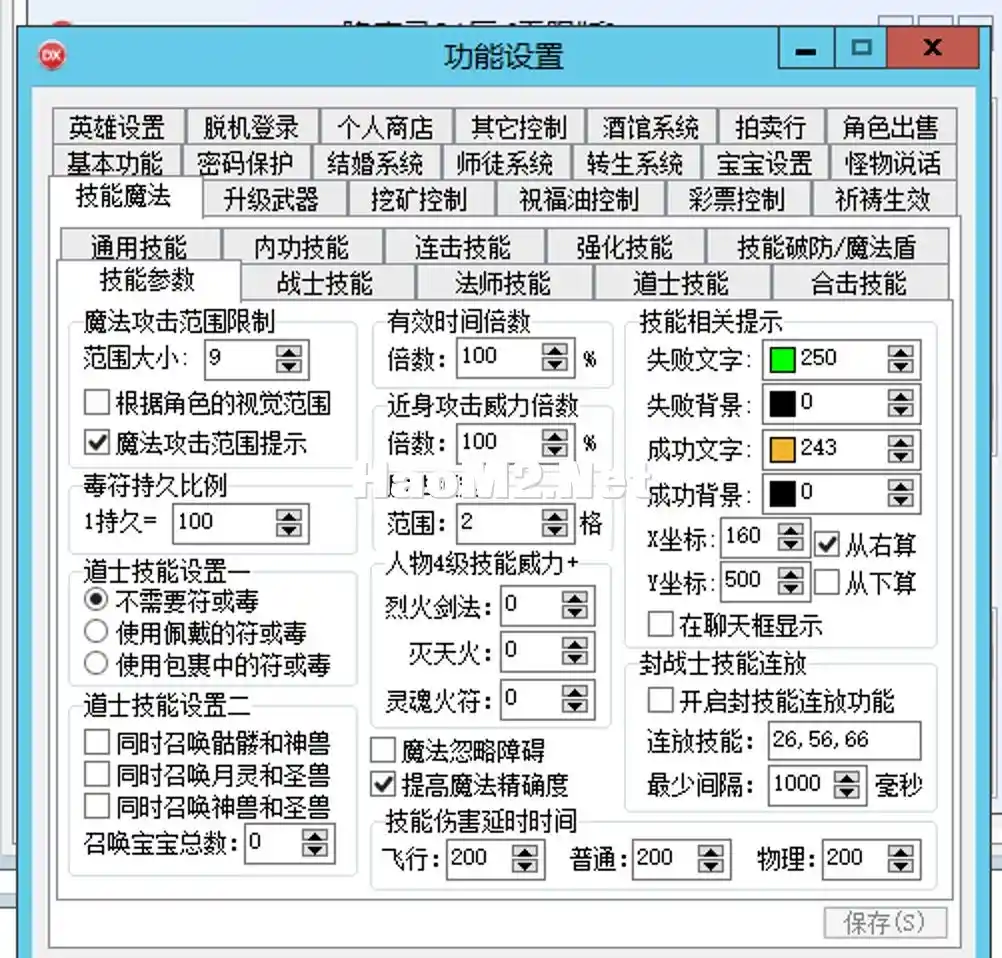This screenshot has height=958, width=1002.
Task: Select the 升级武器 tab
Action: click(273, 199)
